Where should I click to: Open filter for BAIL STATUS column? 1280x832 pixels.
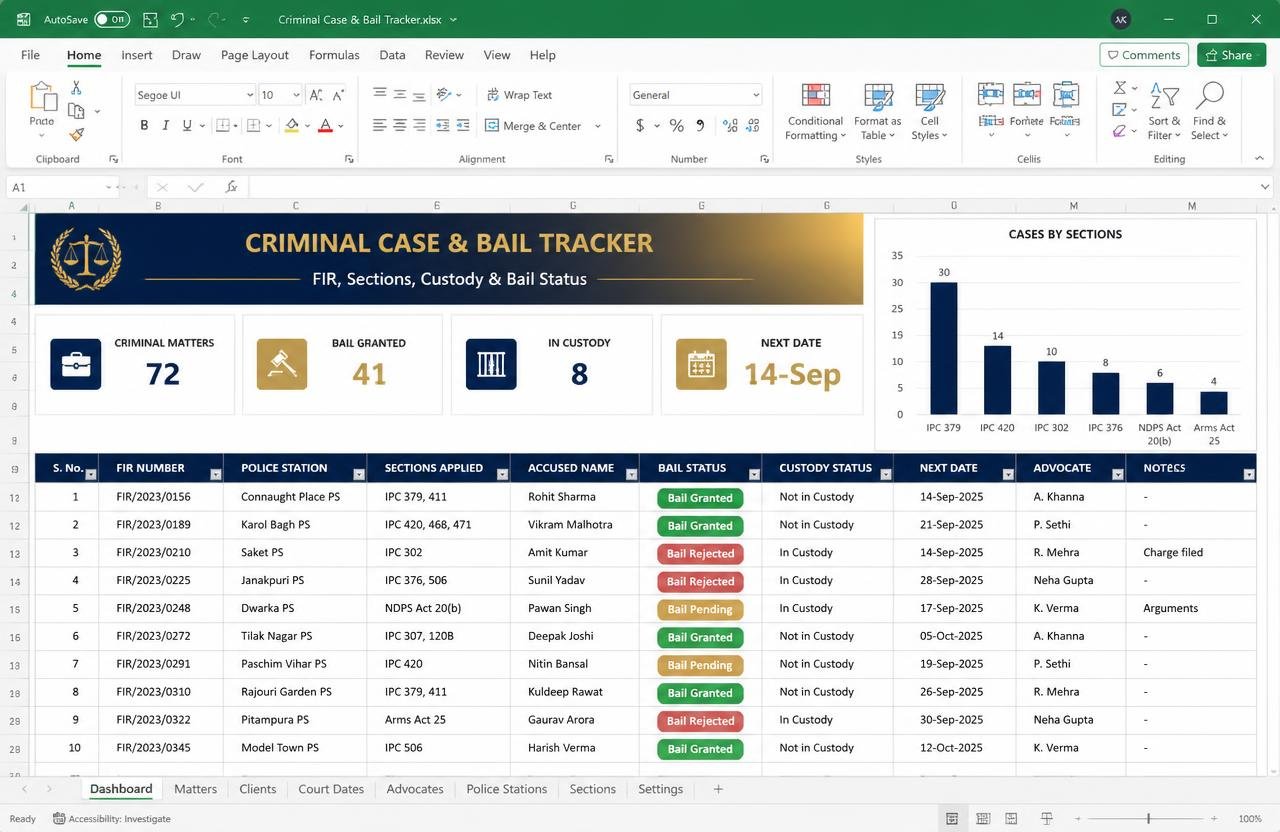753,475
